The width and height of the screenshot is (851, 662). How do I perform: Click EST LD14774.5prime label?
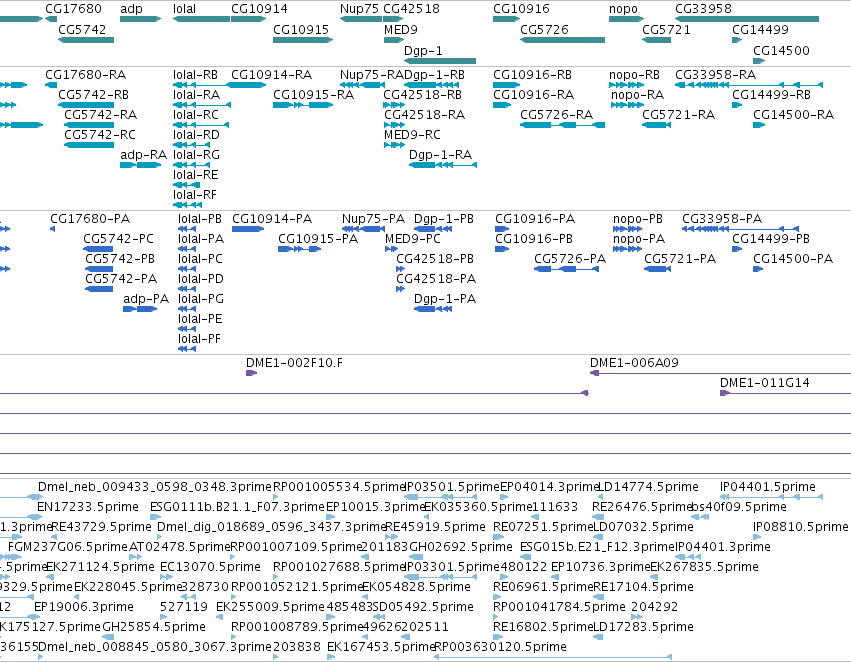[647, 487]
